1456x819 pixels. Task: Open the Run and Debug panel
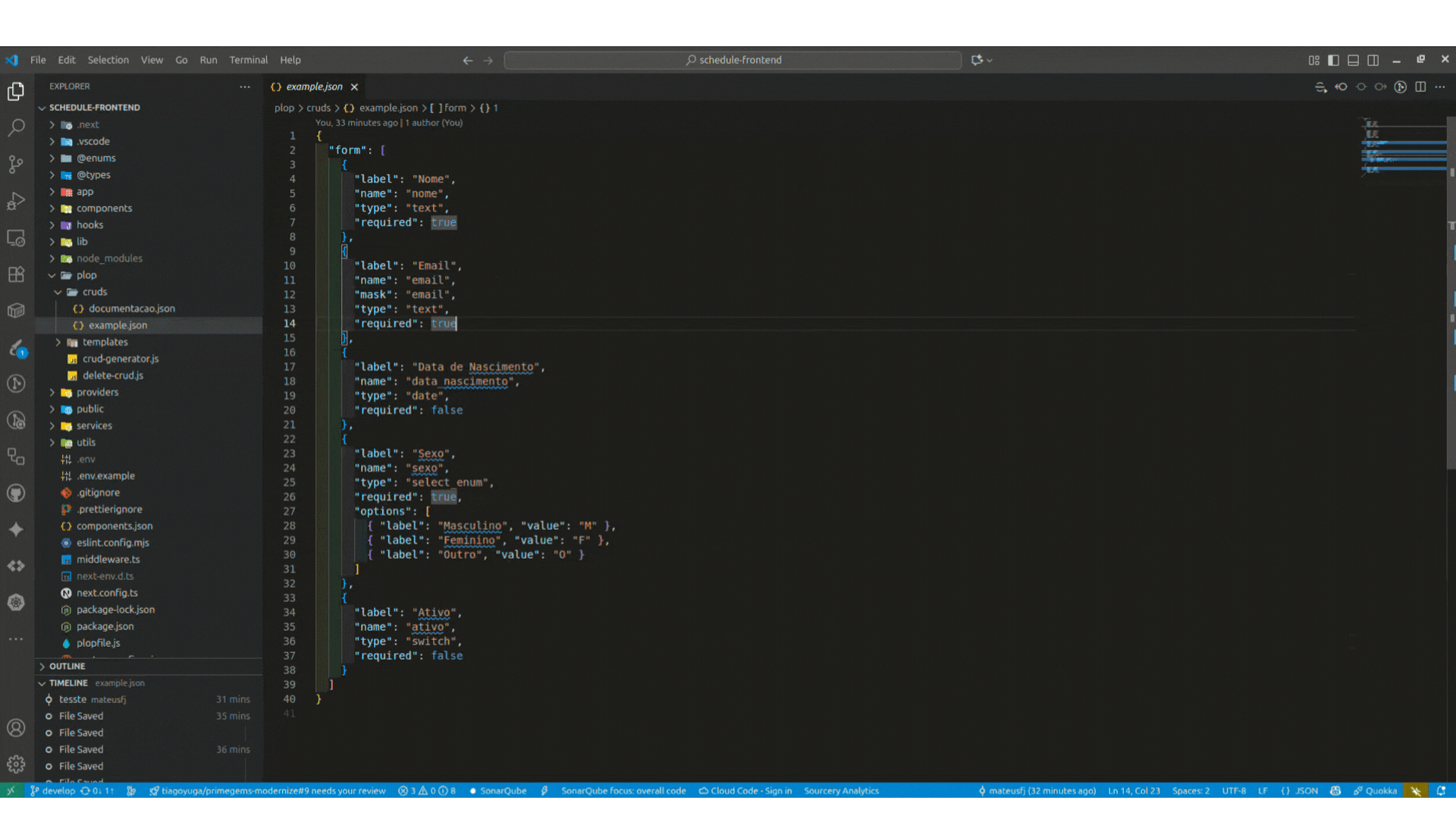tap(16, 200)
